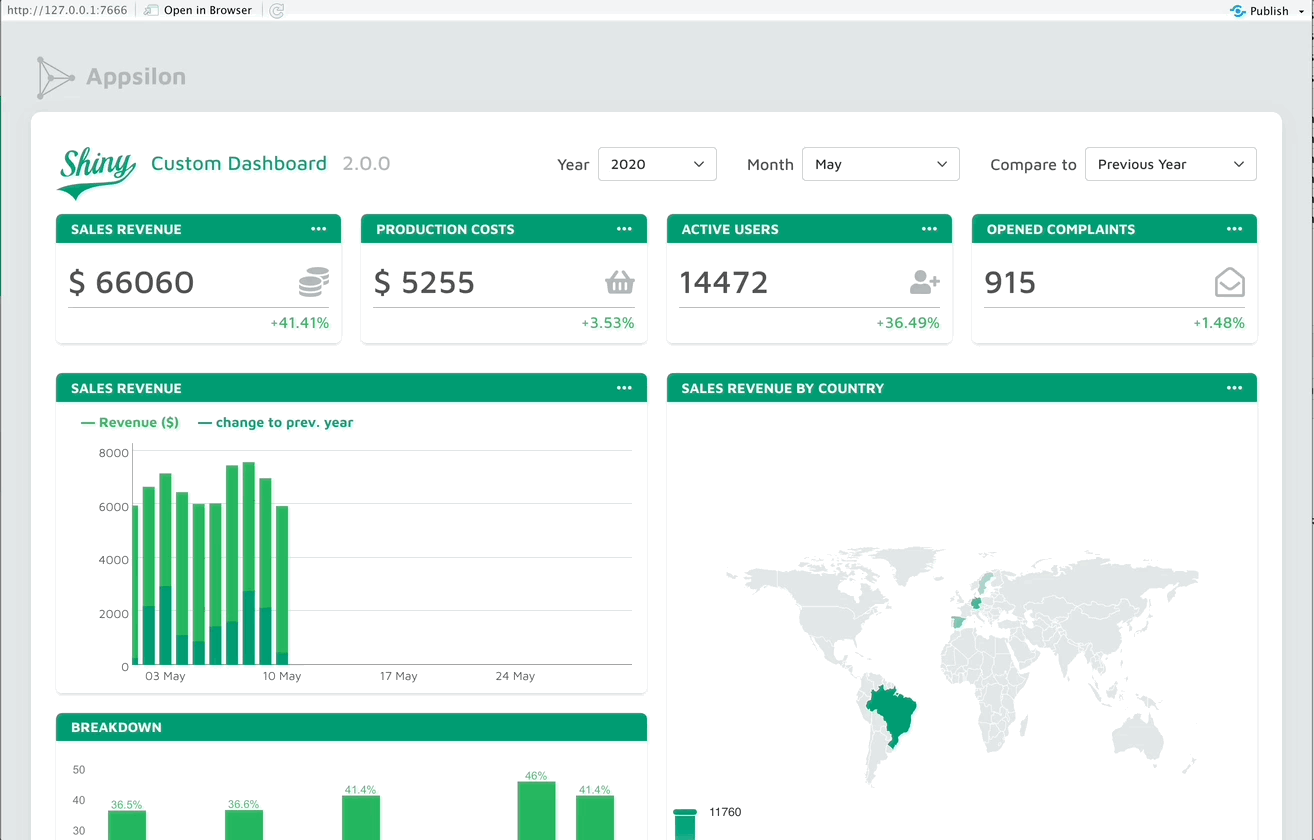Click Brazil on the world map
The height and width of the screenshot is (840, 1314).
[x=893, y=708]
